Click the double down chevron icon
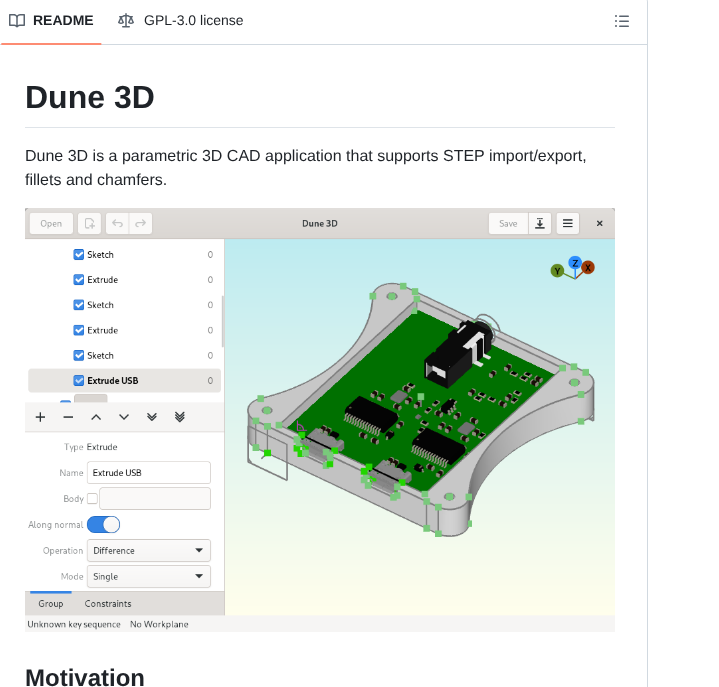 (152, 417)
